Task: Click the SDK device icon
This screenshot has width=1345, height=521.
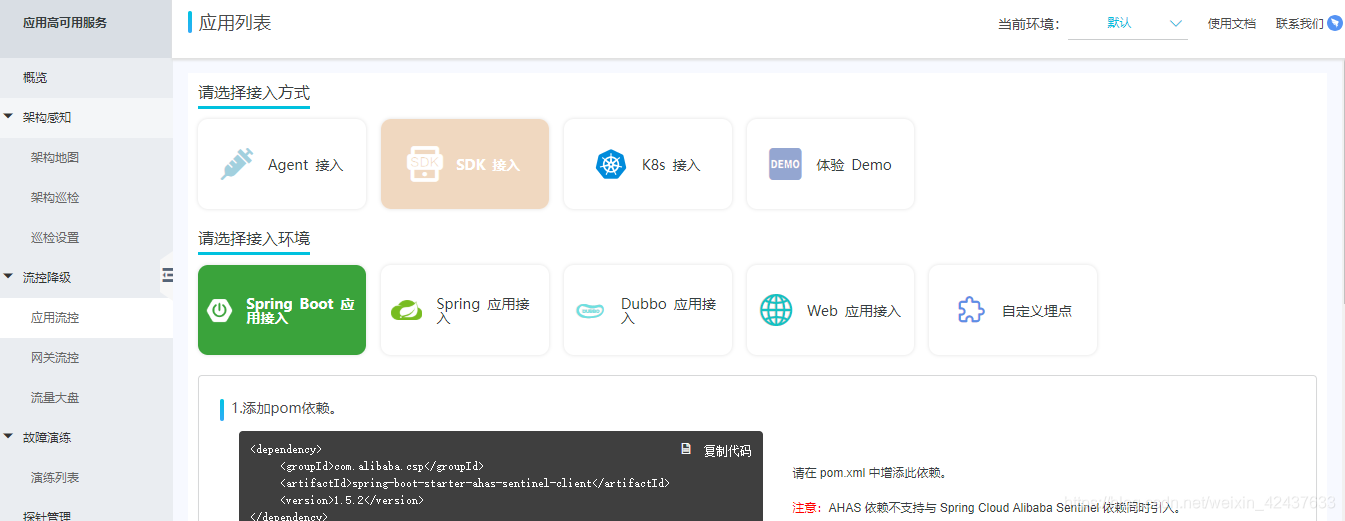Action: tap(424, 164)
